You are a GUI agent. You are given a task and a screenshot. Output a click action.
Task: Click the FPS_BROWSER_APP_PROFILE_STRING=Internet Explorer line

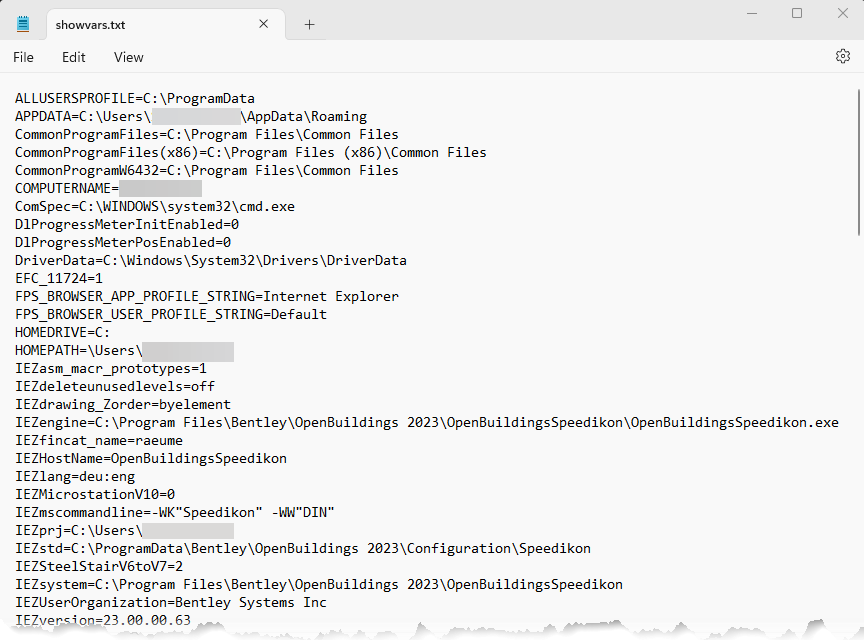pyautogui.click(x=207, y=297)
